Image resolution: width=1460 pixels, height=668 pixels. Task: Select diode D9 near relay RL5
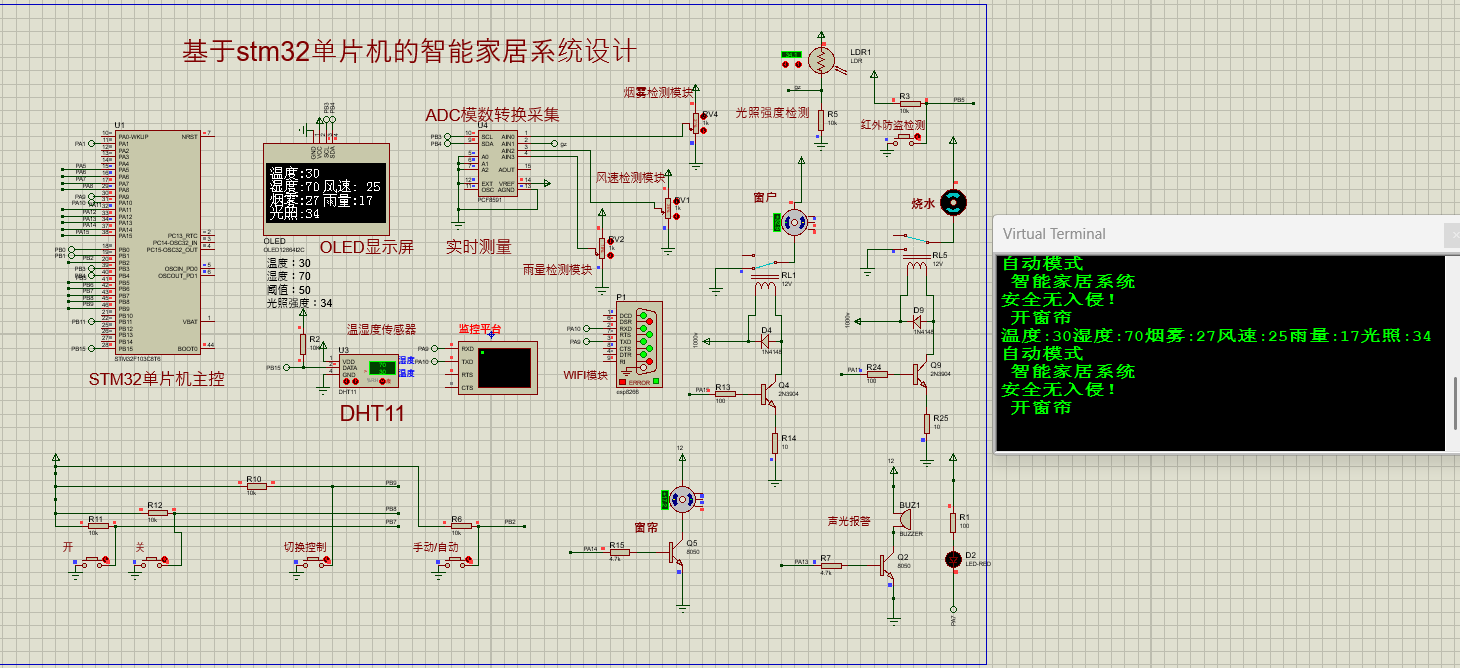pos(917,321)
